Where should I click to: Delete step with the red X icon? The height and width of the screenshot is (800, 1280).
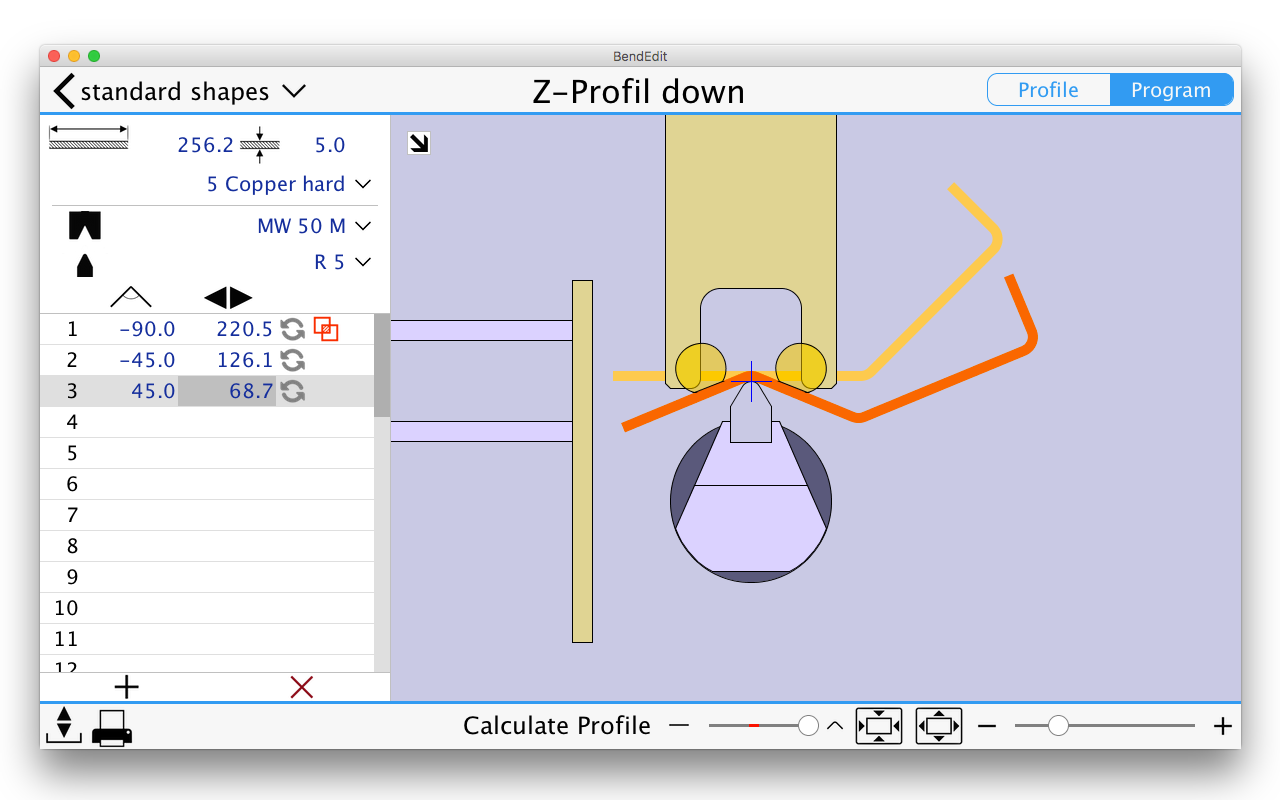click(x=301, y=687)
